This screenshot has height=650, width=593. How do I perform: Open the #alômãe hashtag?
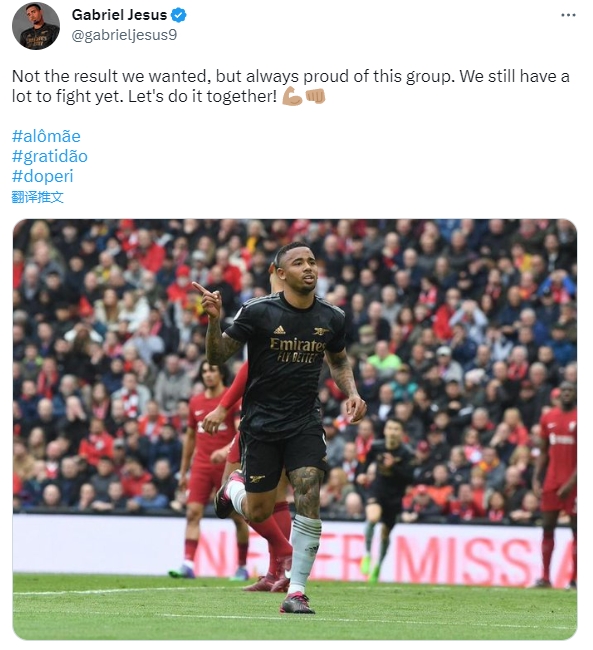coord(46,136)
